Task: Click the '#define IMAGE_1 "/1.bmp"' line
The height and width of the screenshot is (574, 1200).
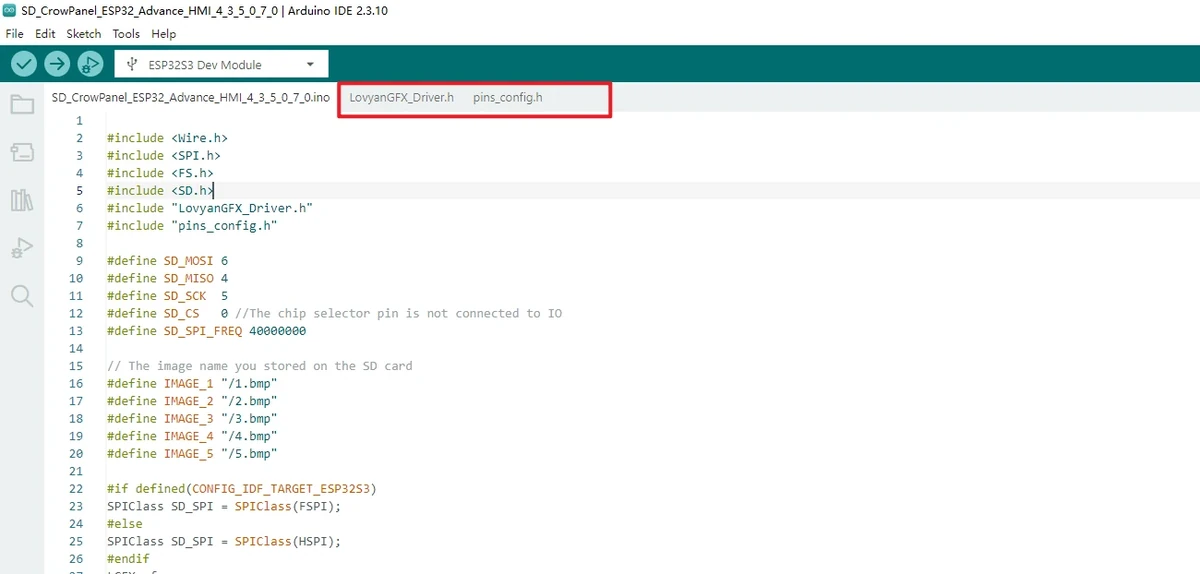Action: (192, 383)
